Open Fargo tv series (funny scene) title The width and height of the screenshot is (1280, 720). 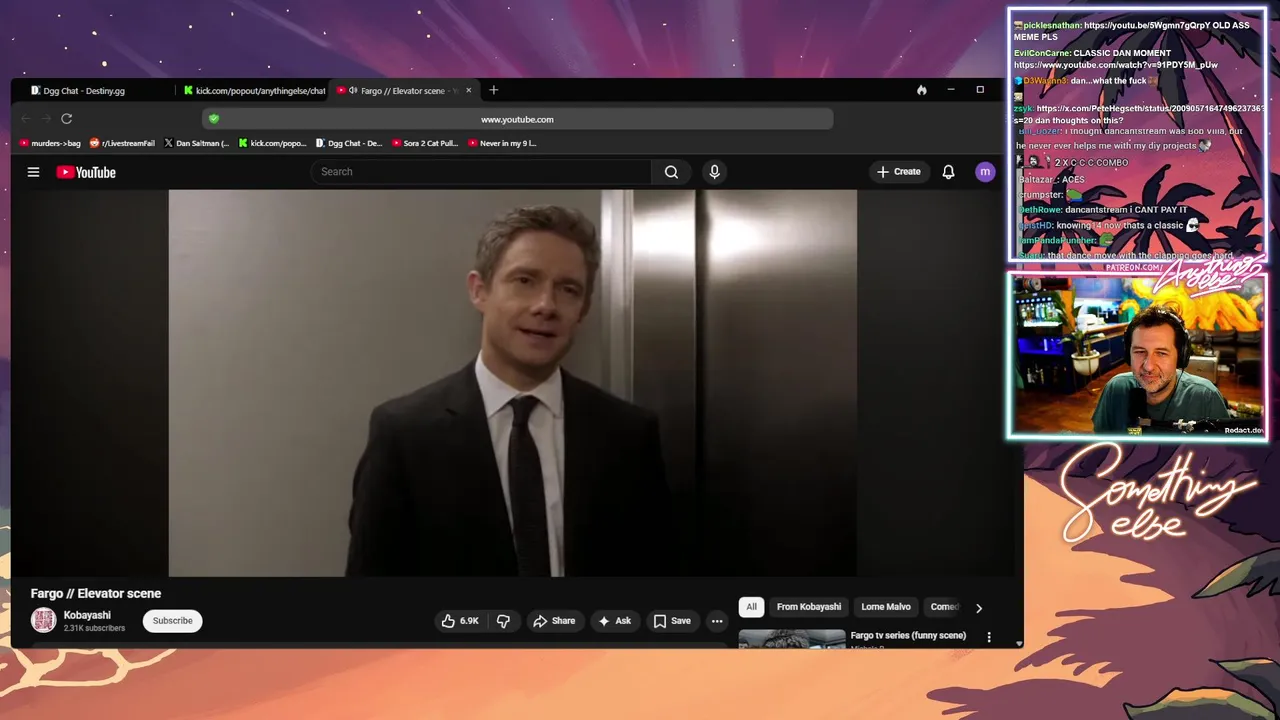tap(908, 635)
